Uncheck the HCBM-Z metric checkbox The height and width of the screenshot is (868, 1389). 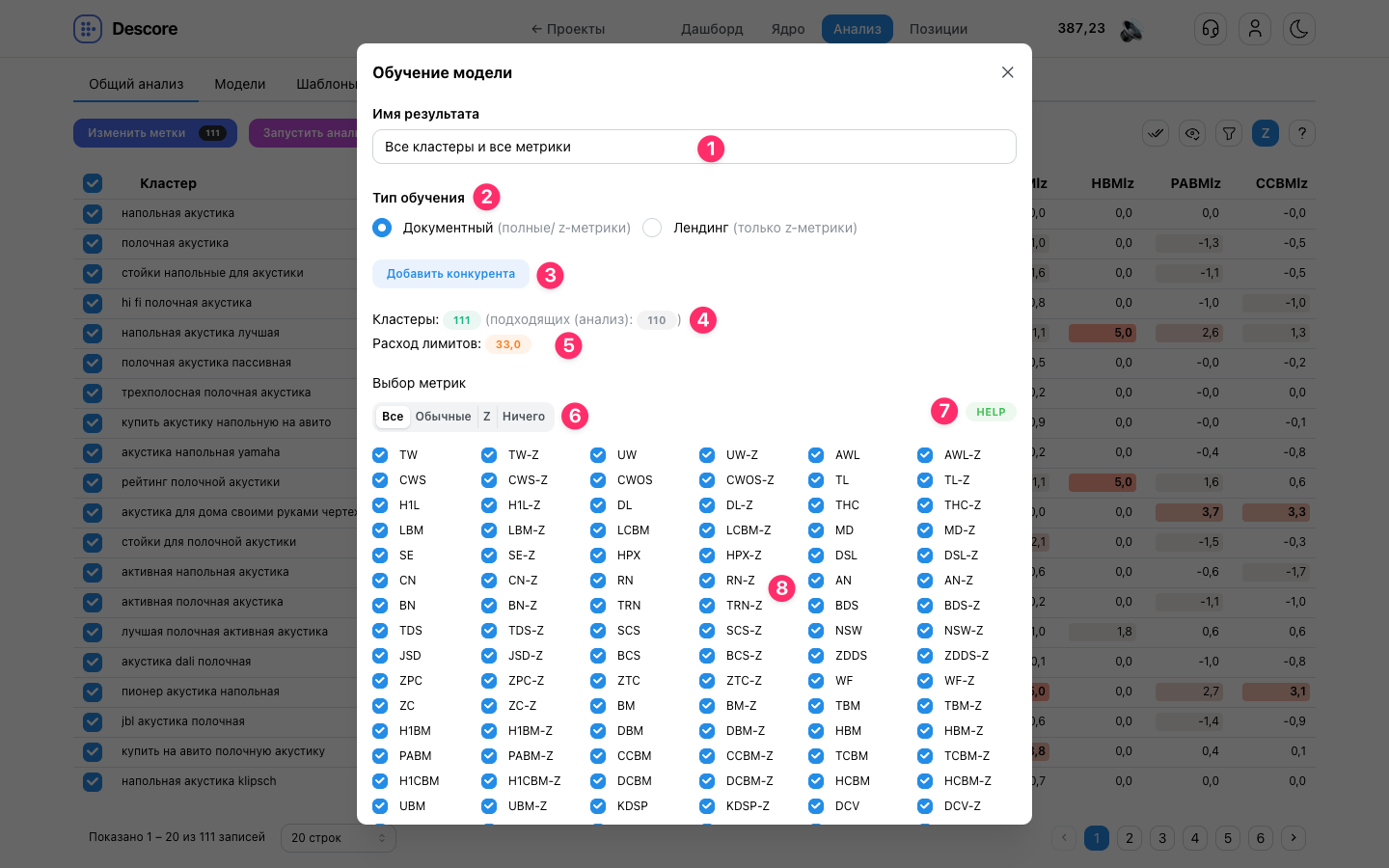click(x=925, y=781)
